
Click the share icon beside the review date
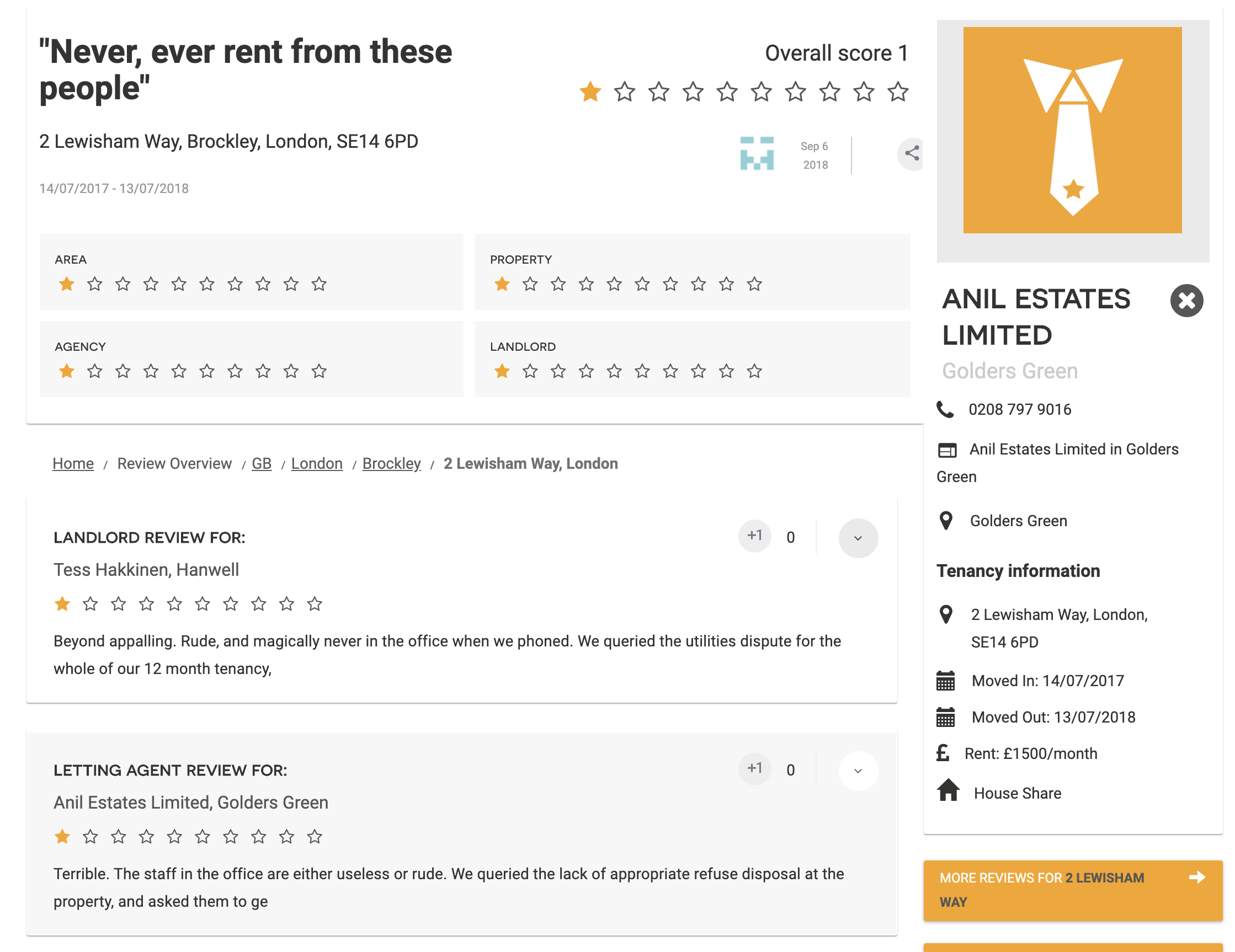pos(912,153)
